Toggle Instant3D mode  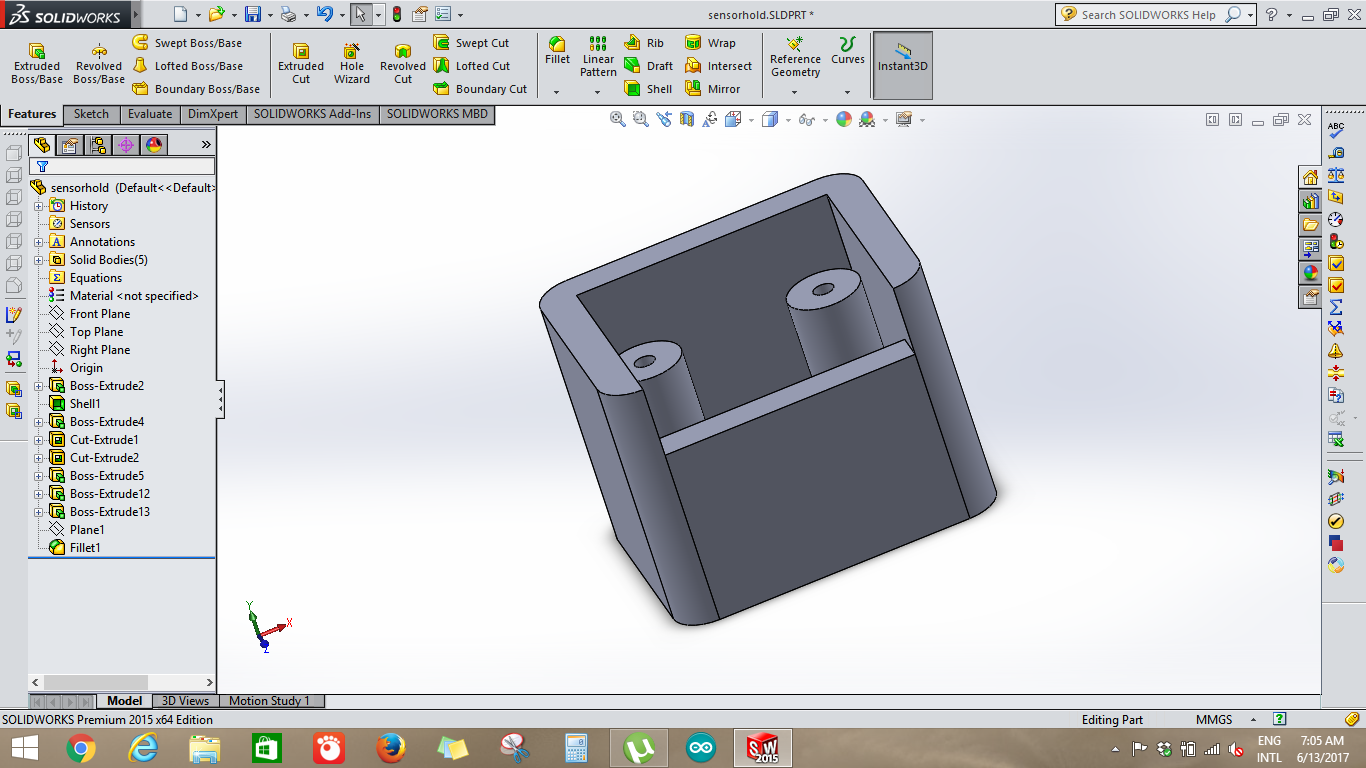coord(903,65)
